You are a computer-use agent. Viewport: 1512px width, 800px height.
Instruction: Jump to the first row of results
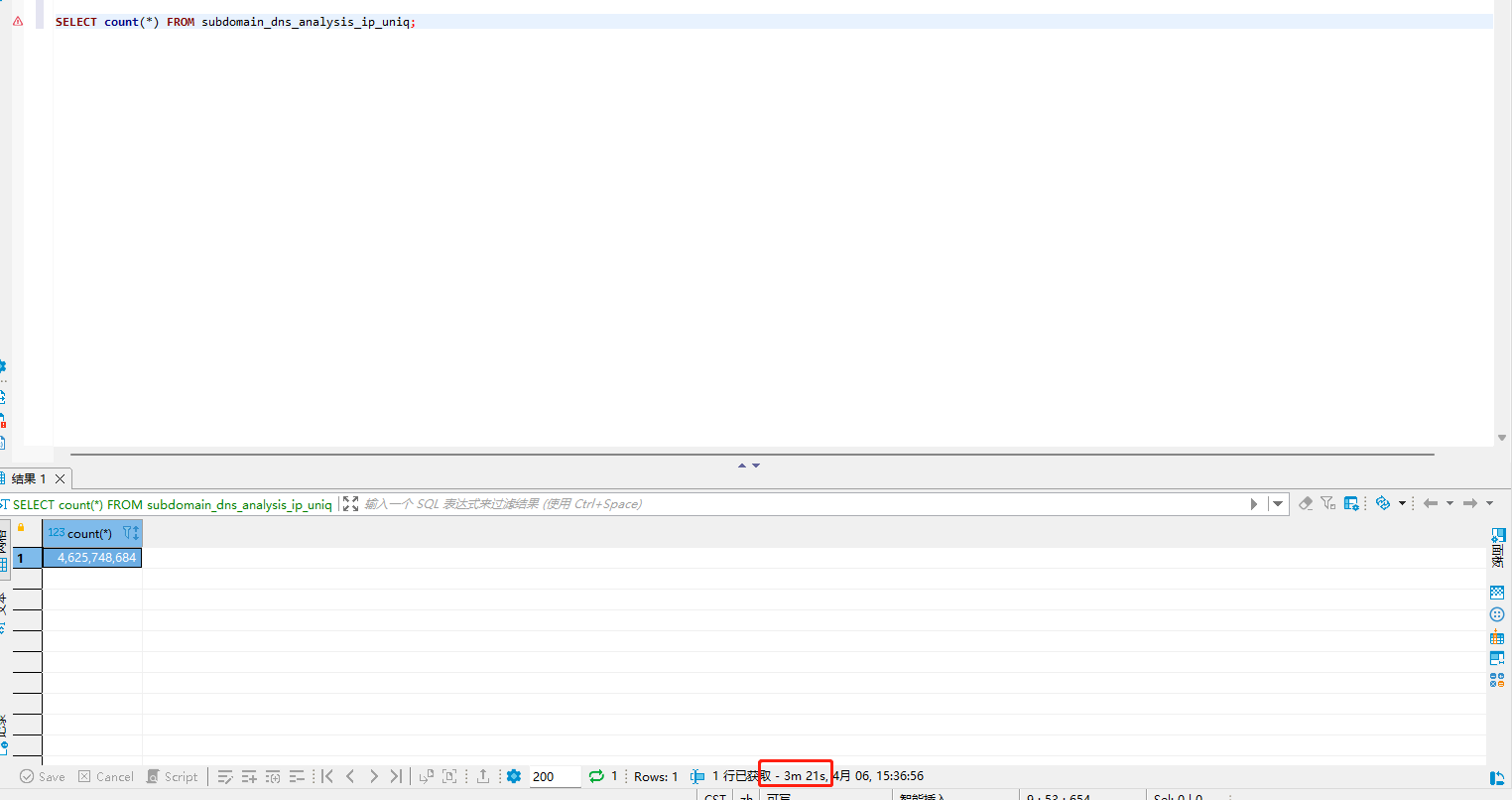[x=327, y=776]
